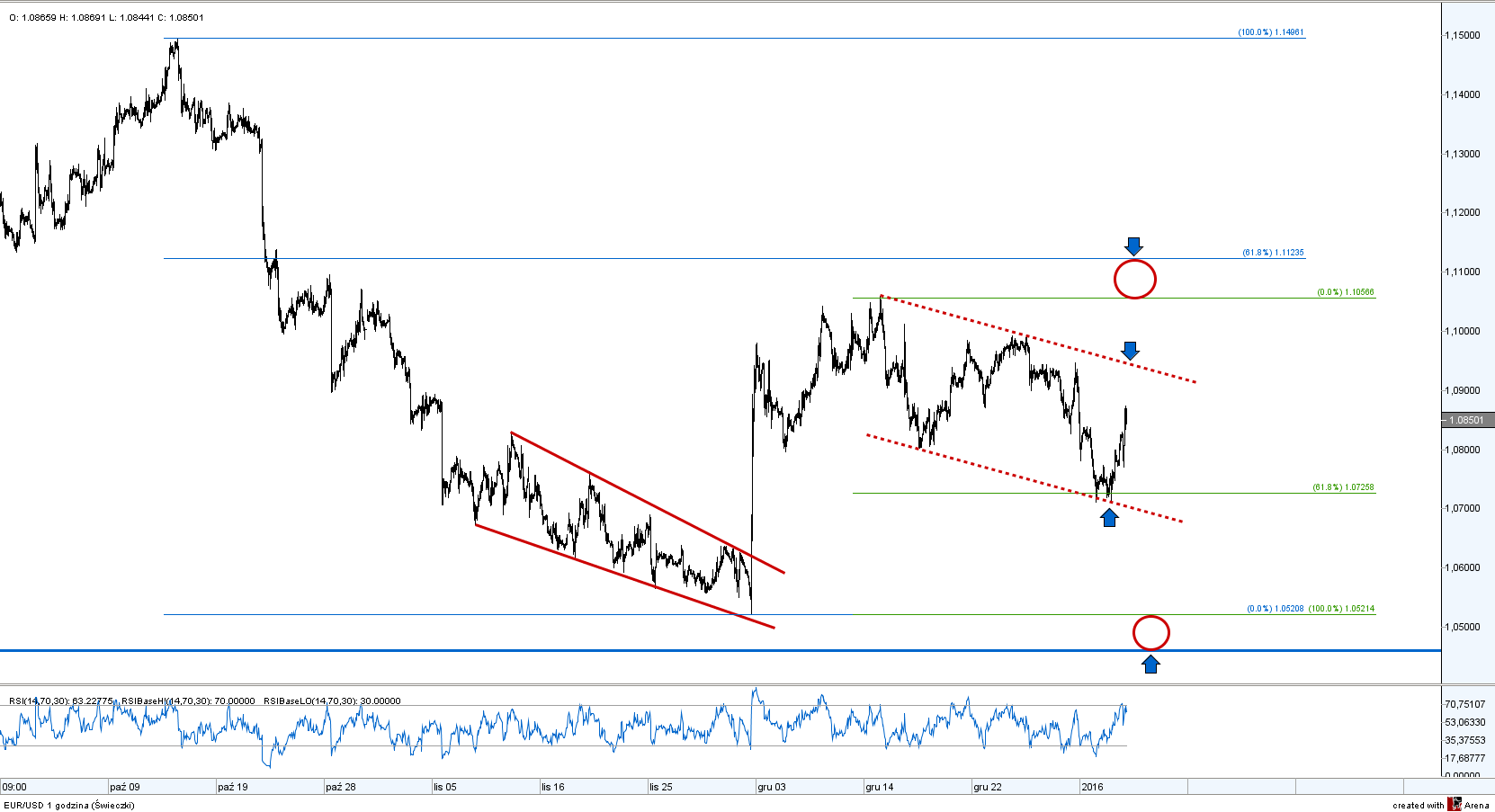Click the 1,05000 price axis label
1495x812 pixels.
coord(1463,627)
